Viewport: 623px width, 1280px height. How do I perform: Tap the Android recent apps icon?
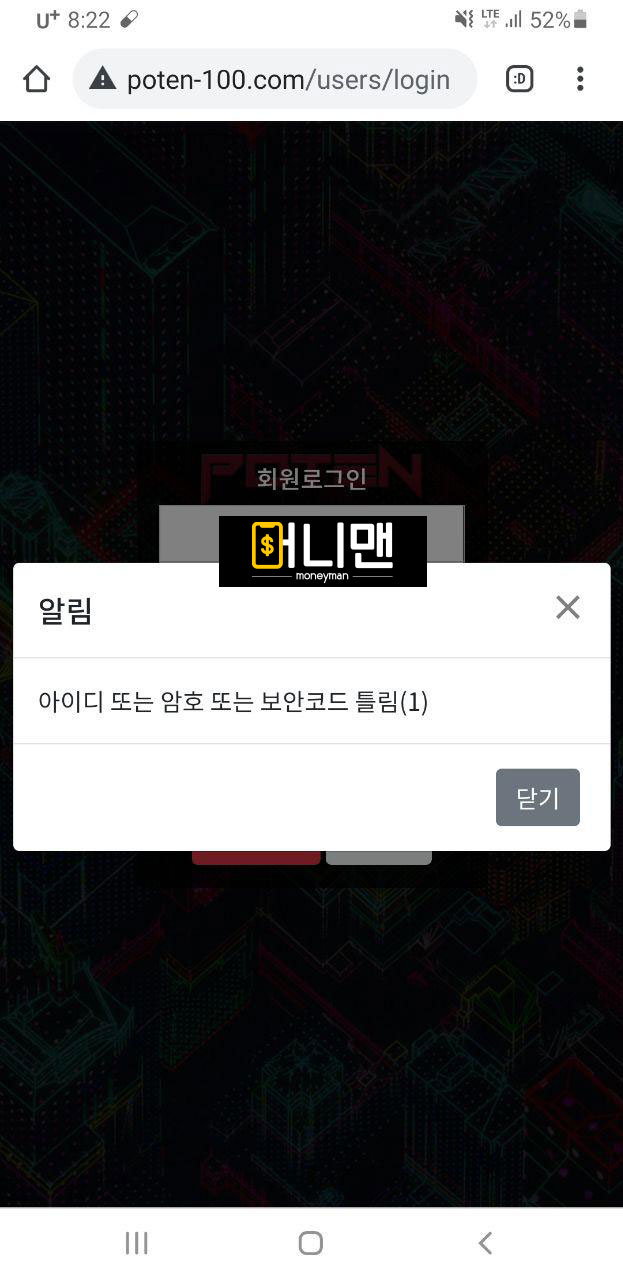[x=136, y=1243]
